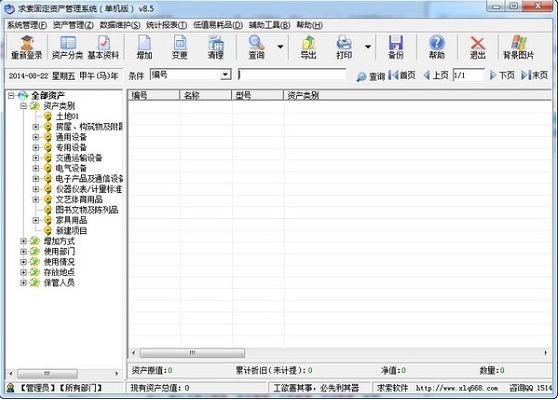Viewport: 558px width, 403px height.
Task: Expand the 家具用品 tree node
Action: click(36, 220)
